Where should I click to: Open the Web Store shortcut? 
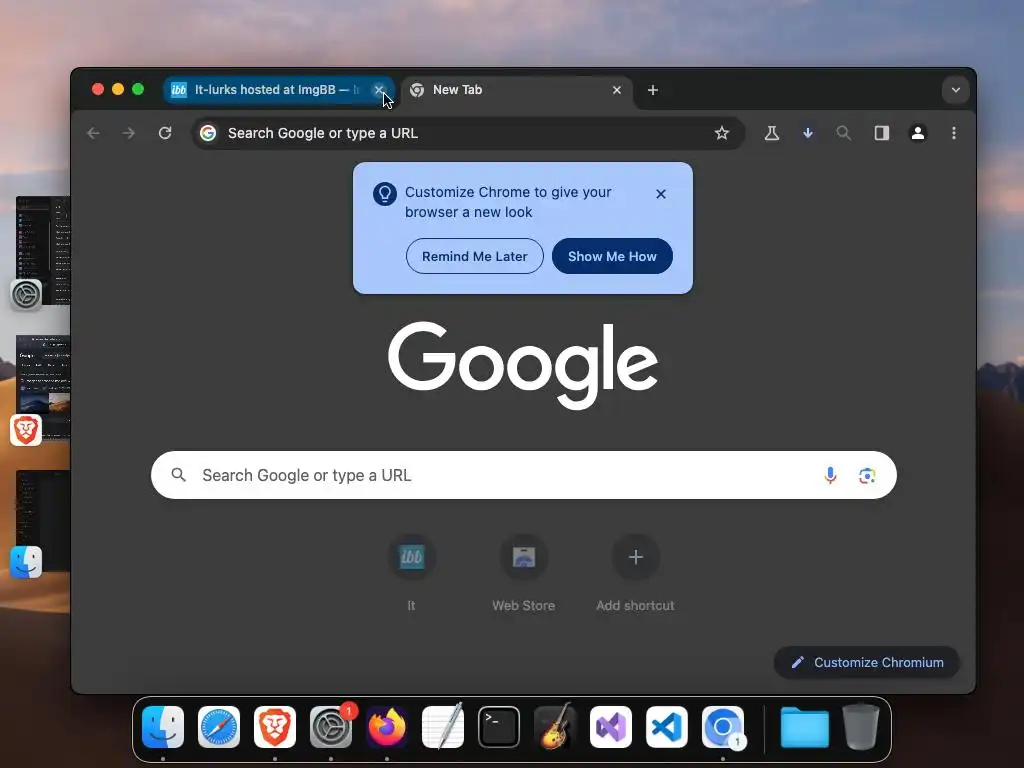524,557
